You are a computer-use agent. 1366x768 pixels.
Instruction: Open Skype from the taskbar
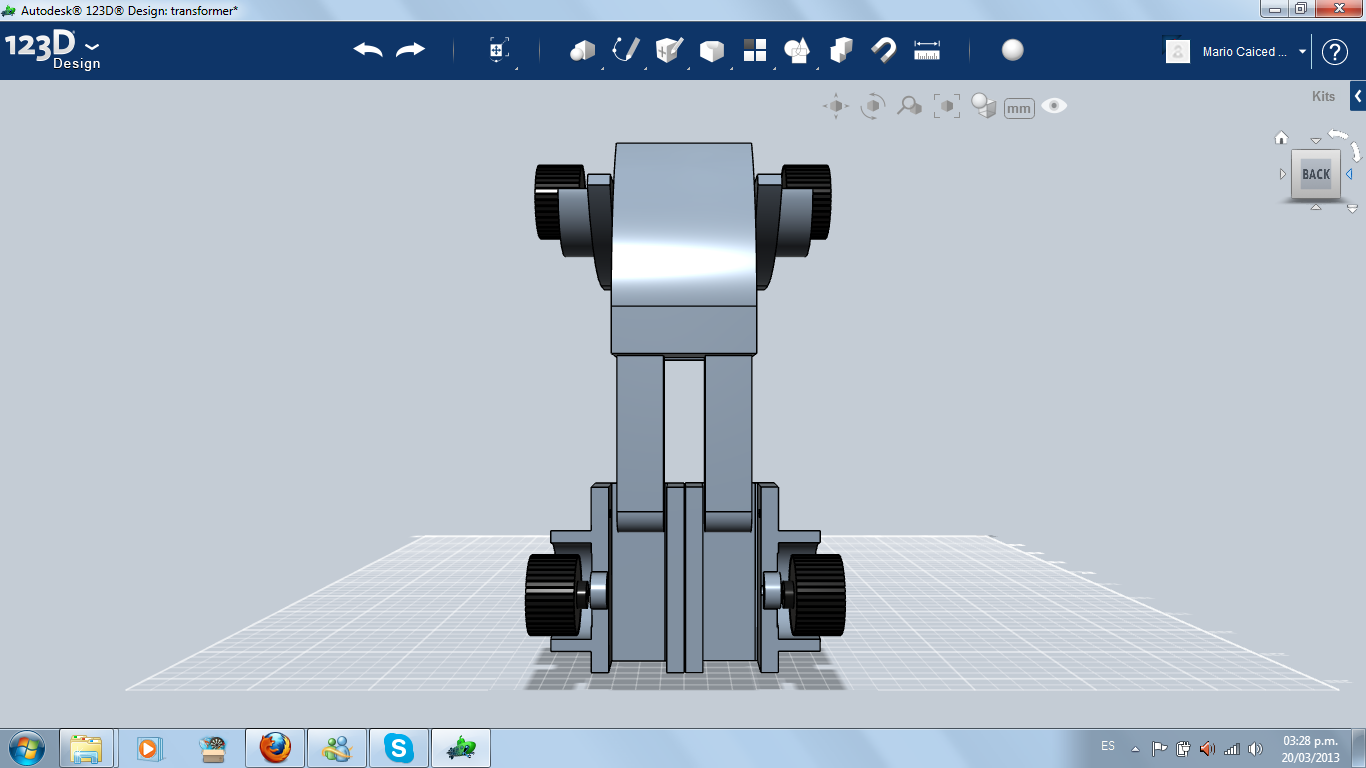click(399, 747)
